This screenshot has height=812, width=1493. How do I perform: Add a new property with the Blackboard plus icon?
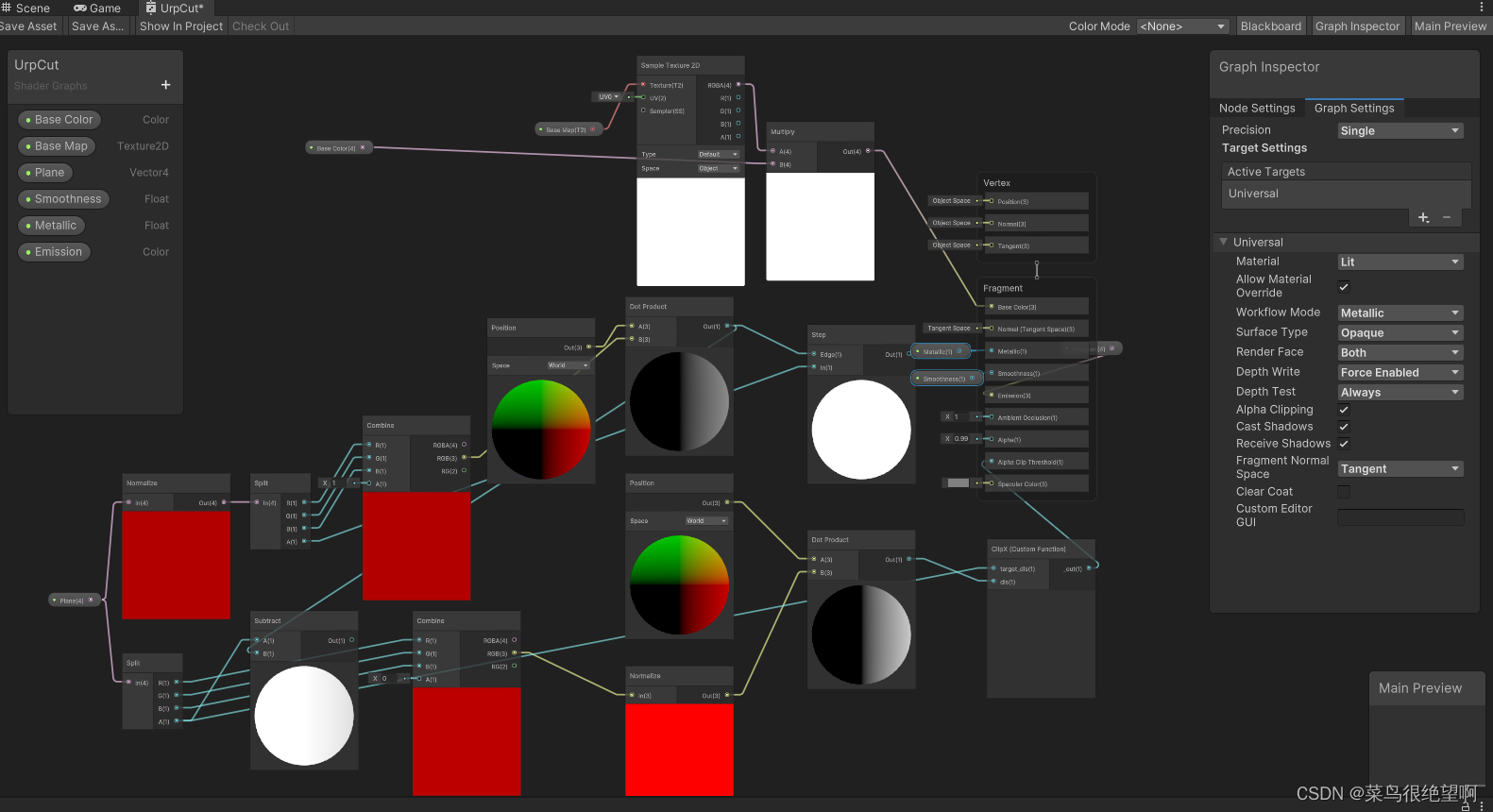point(166,85)
